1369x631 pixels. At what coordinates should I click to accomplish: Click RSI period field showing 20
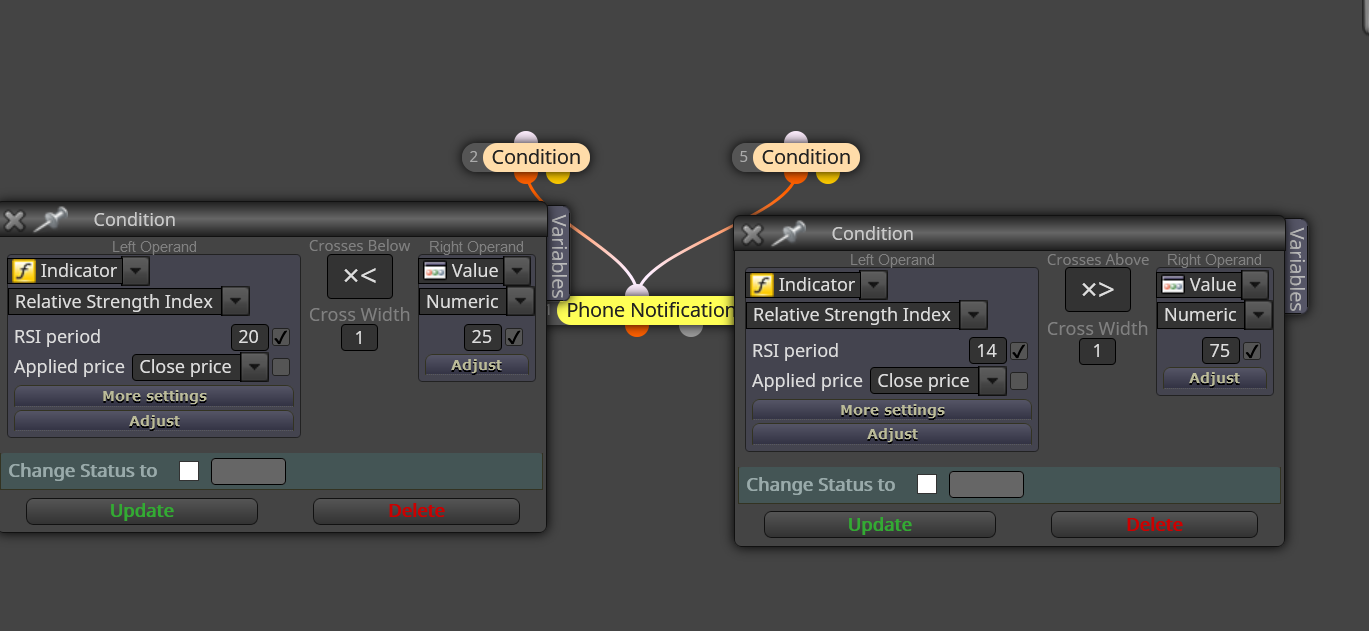point(250,337)
